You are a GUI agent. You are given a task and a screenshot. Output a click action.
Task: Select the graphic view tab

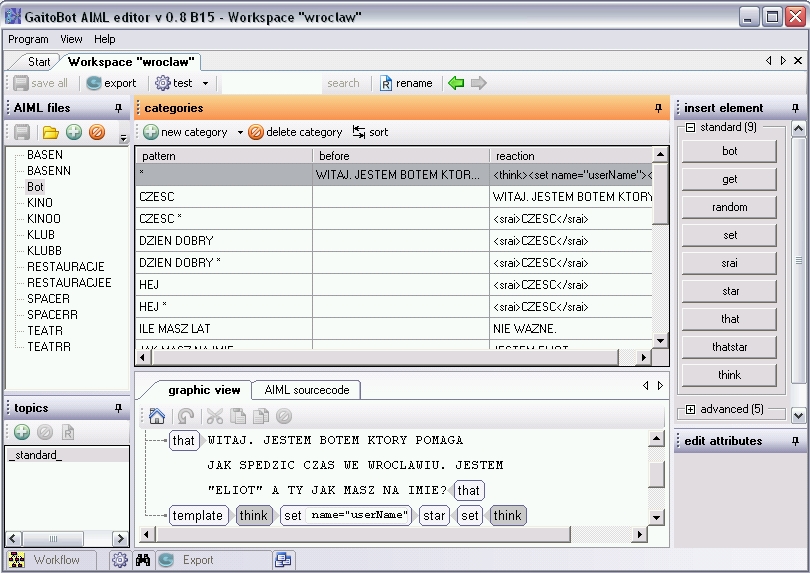(x=204, y=390)
